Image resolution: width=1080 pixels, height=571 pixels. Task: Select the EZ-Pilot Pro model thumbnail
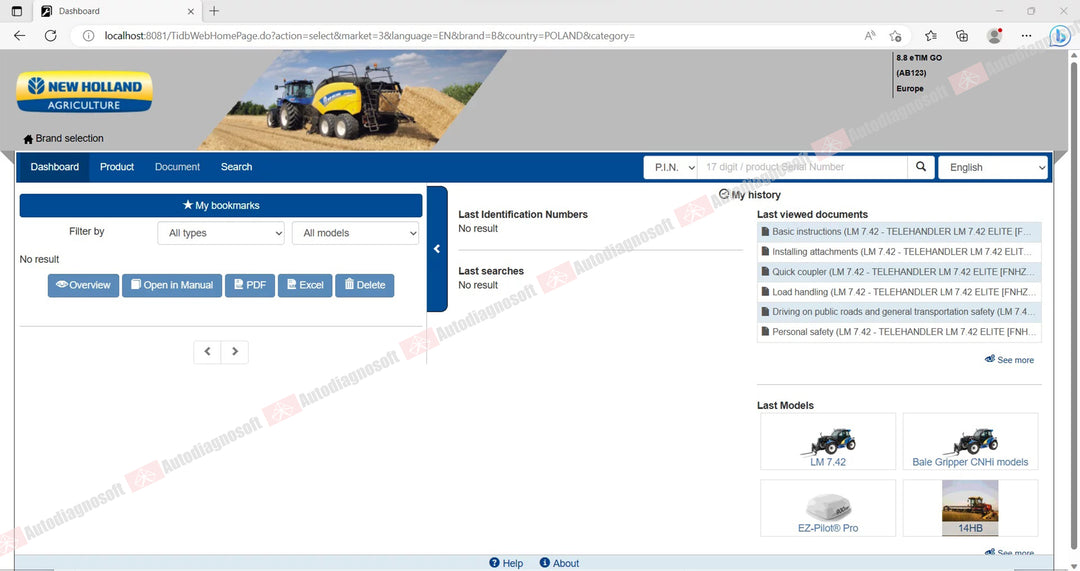coord(828,508)
